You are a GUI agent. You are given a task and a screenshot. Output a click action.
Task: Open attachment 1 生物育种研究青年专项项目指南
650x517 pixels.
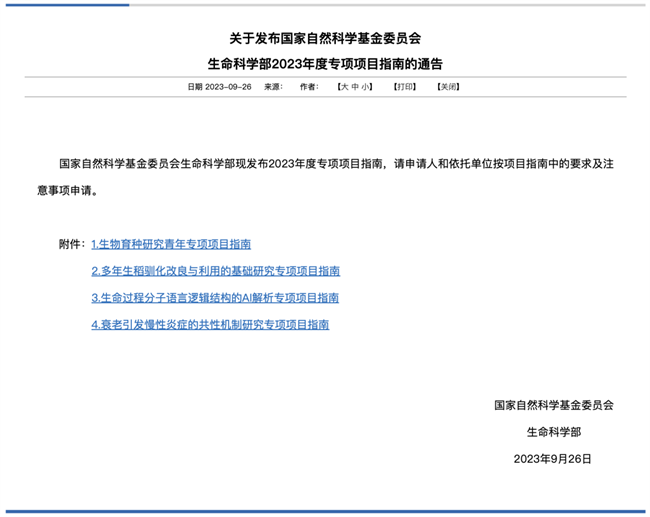(x=170, y=244)
